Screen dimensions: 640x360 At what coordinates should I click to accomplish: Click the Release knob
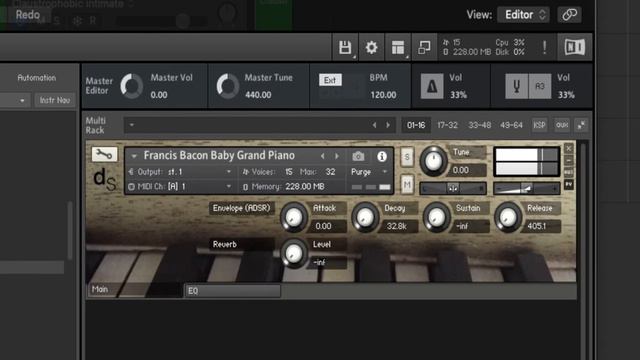508,218
